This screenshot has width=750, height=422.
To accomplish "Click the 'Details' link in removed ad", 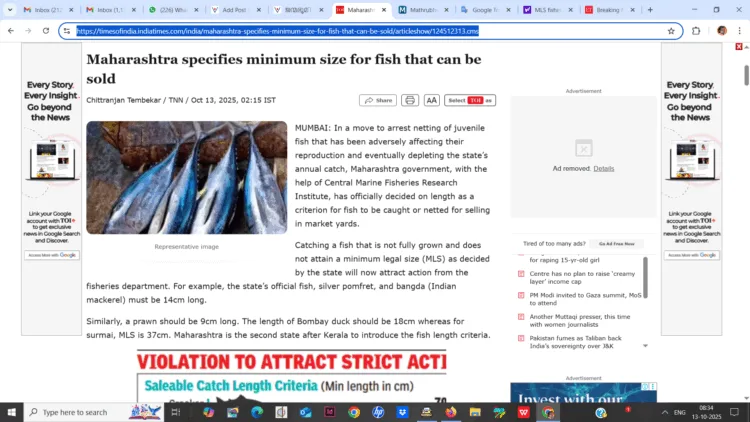I will [x=604, y=168].
